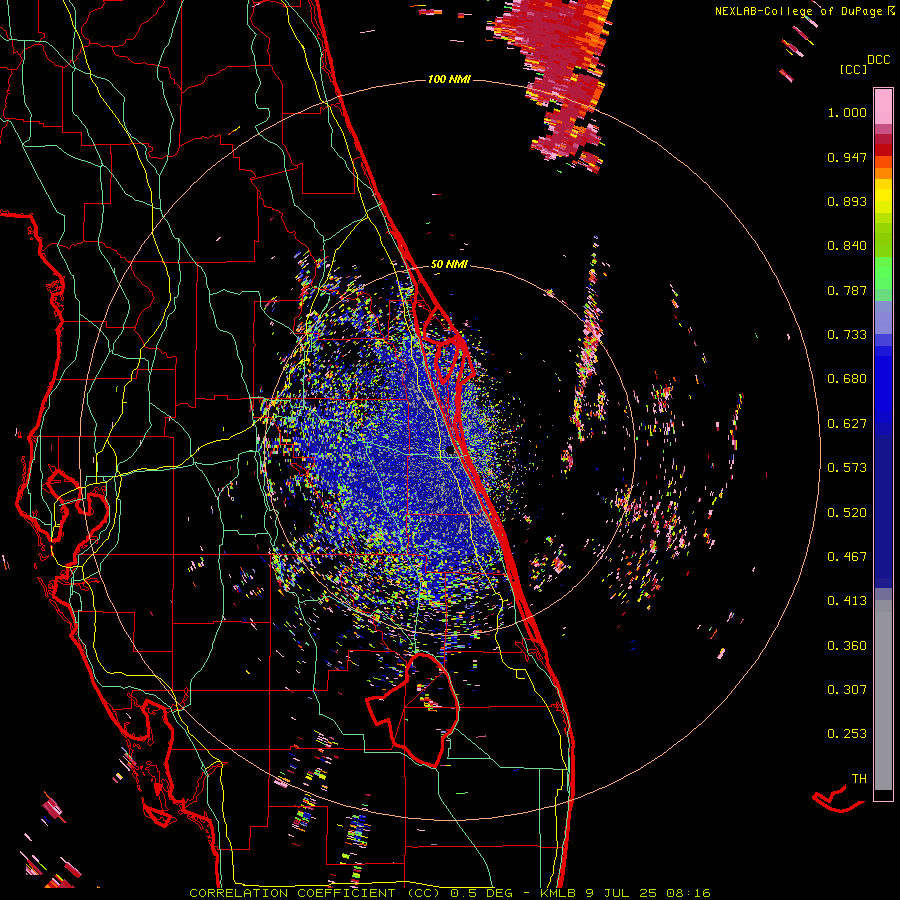This screenshot has height=900, width=900.
Task: Click the DCC product label
Action: 879,60
